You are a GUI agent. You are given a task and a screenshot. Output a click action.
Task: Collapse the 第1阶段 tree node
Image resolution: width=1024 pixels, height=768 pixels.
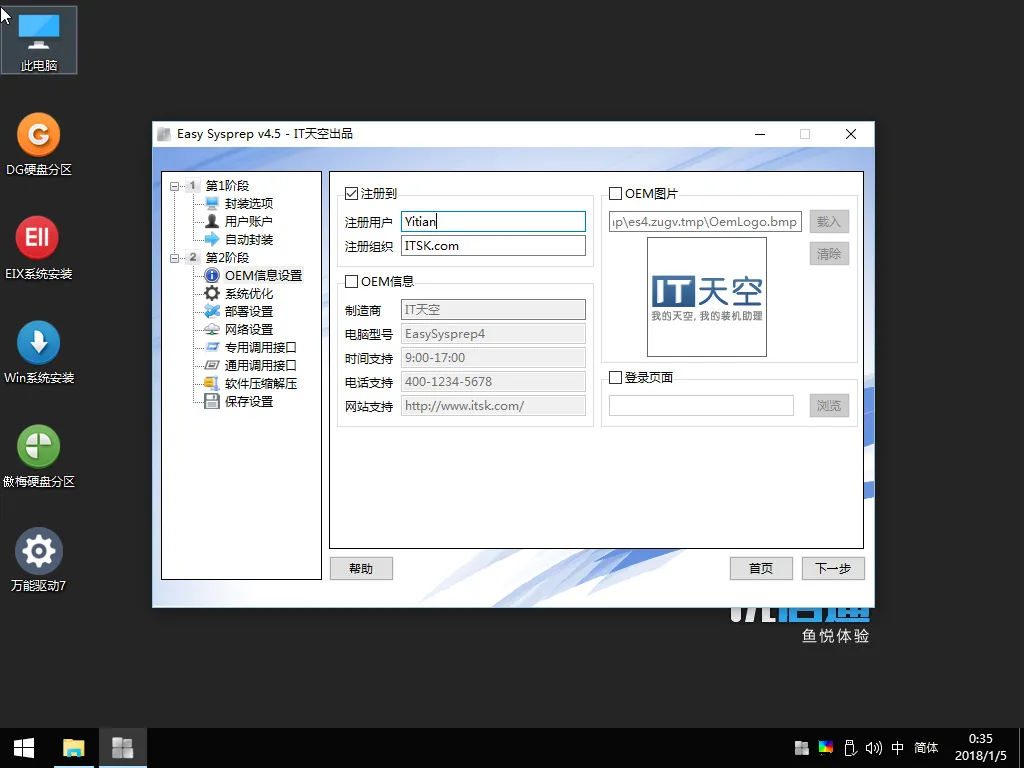[x=174, y=186]
